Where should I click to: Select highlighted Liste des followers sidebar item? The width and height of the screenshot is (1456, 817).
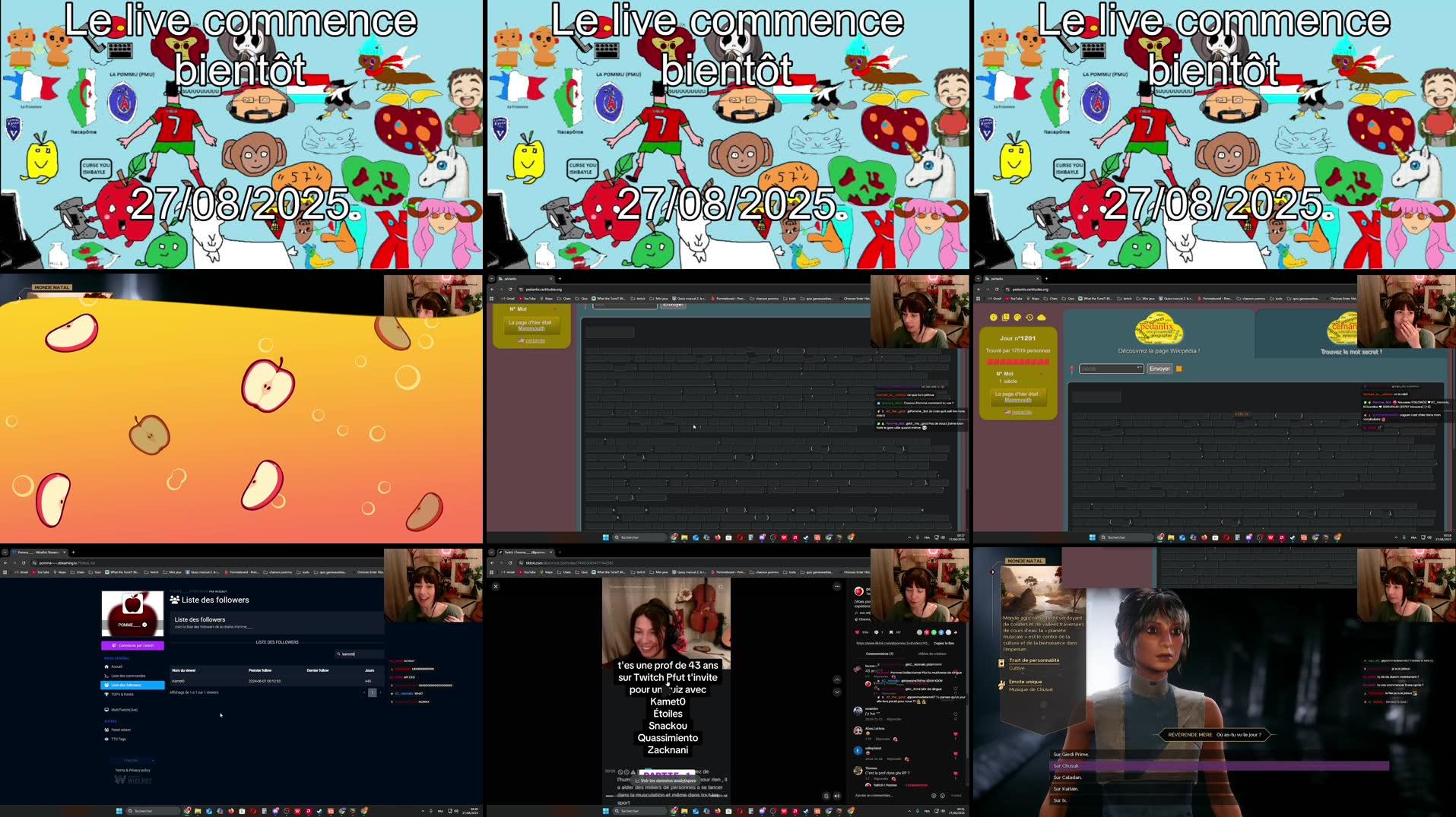132,685
